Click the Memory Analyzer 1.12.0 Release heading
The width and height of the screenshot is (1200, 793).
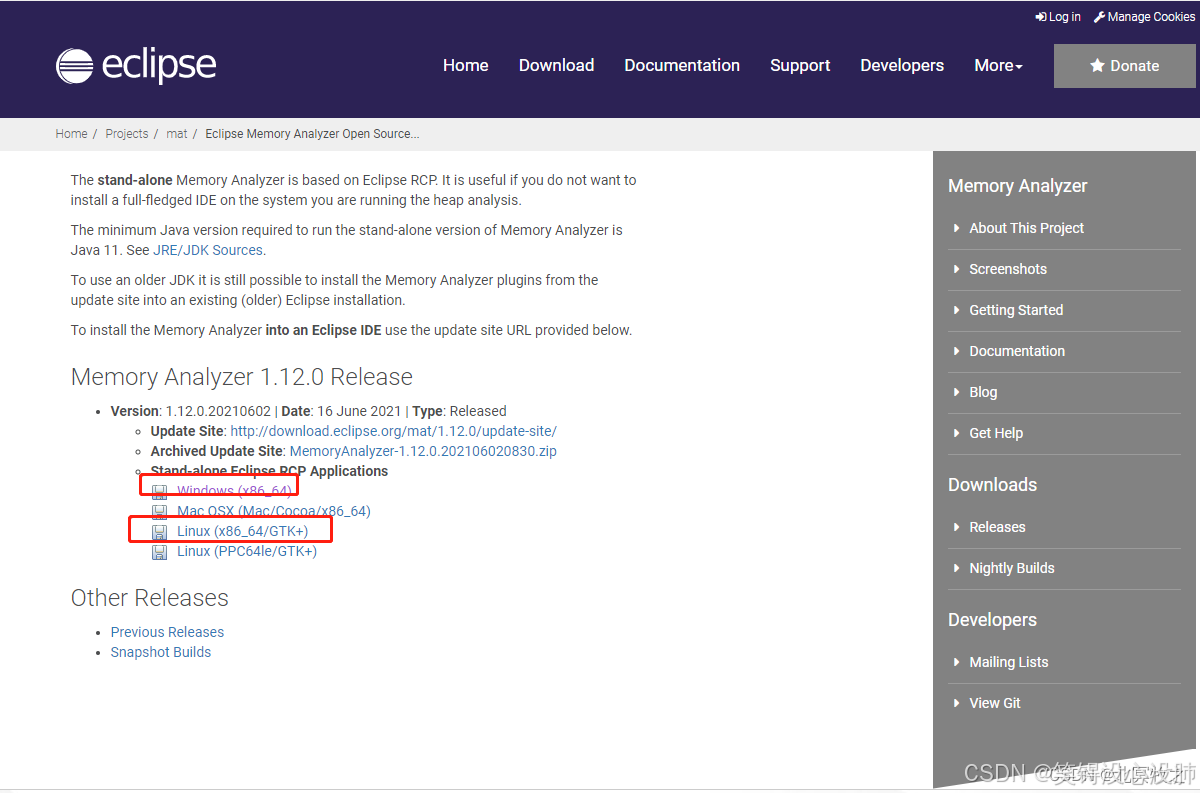pos(242,377)
